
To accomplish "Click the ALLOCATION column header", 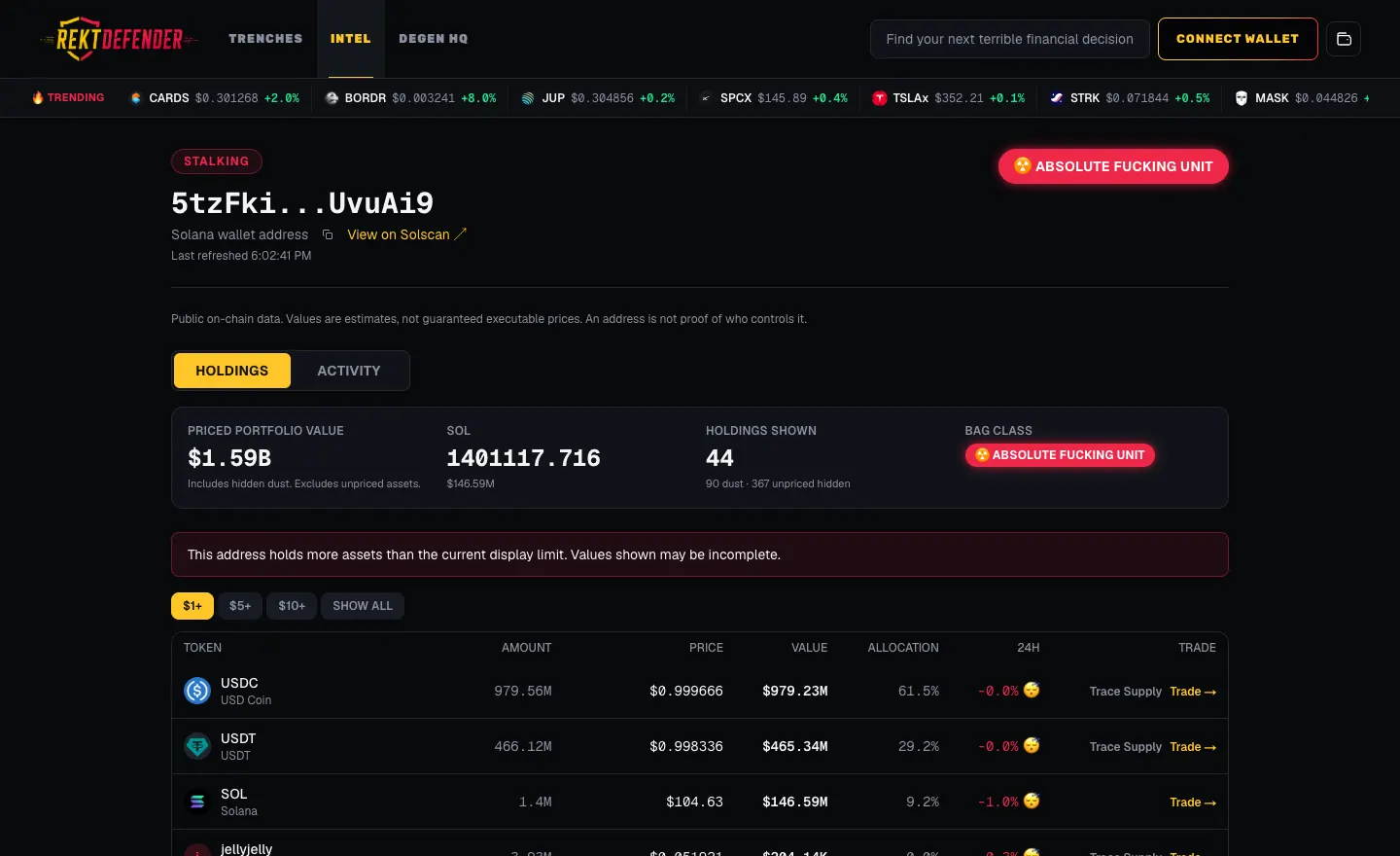I will (x=903, y=648).
